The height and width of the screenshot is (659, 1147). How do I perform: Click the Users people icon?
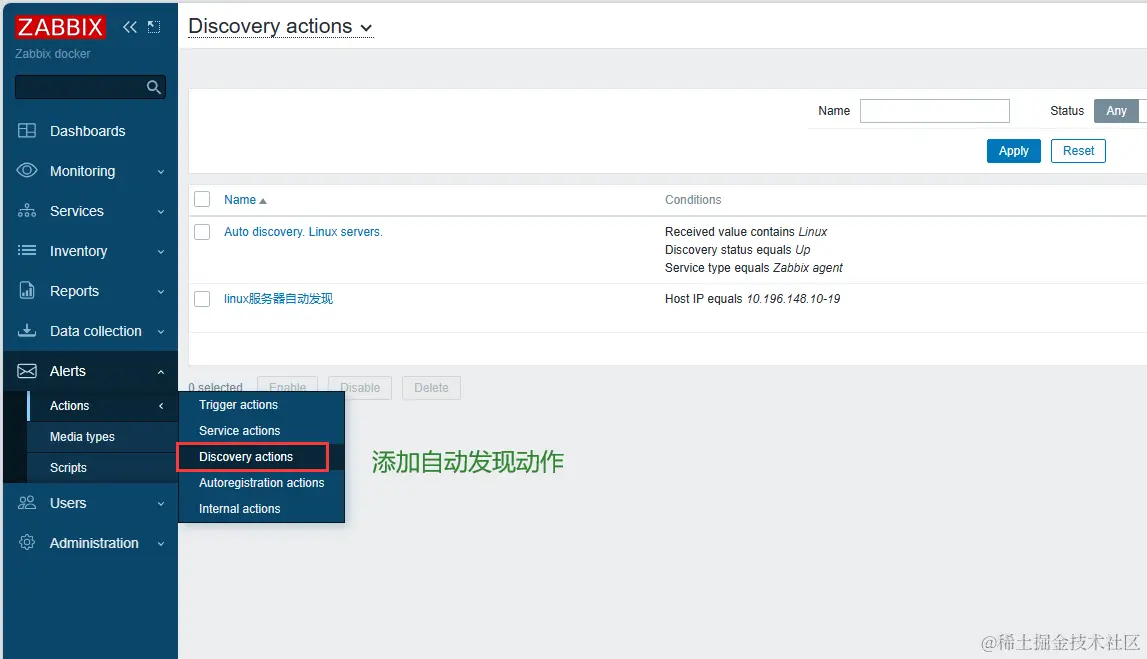click(27, 502)
